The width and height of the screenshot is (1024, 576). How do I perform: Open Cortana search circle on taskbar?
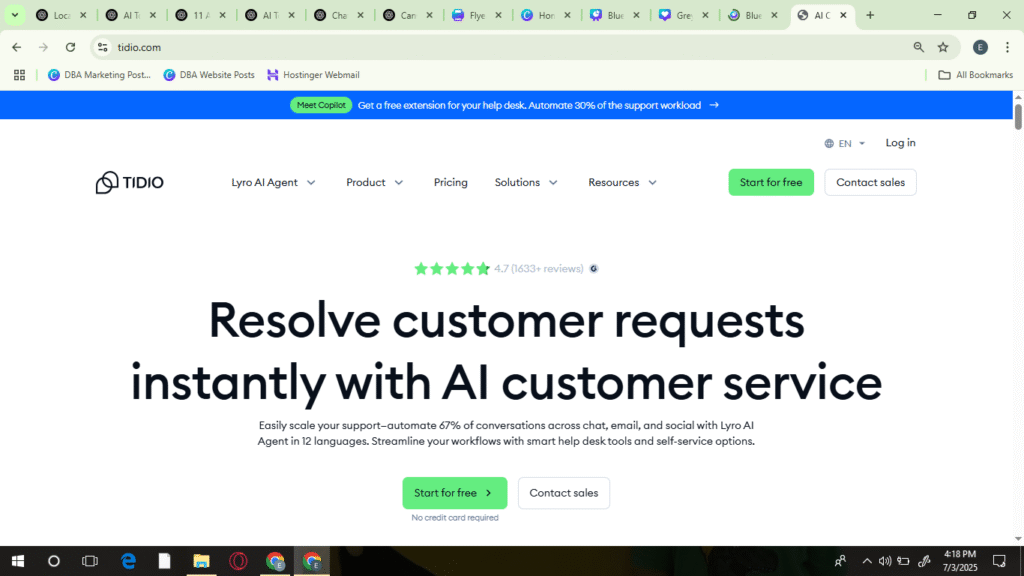click(54, 561)
